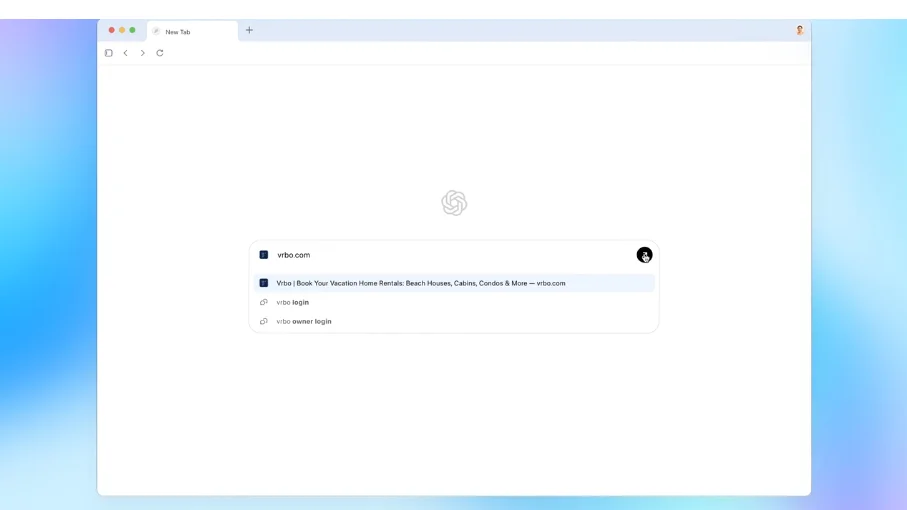
Task: Go back using the back arrow
Action: coord(126,53)
